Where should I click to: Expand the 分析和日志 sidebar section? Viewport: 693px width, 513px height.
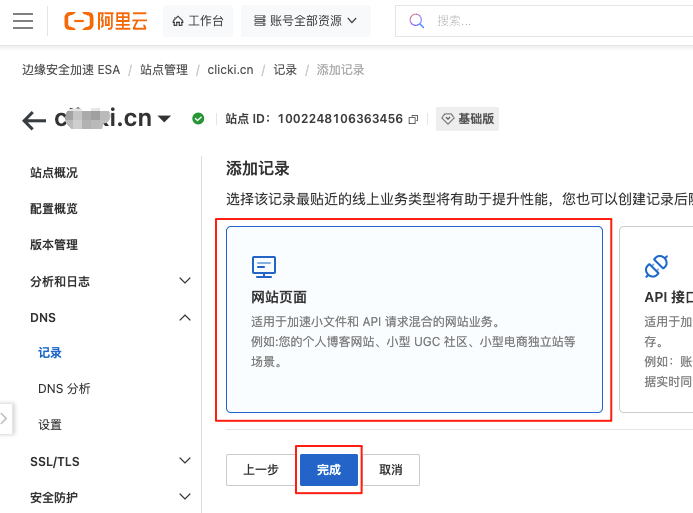pos(184,281)
